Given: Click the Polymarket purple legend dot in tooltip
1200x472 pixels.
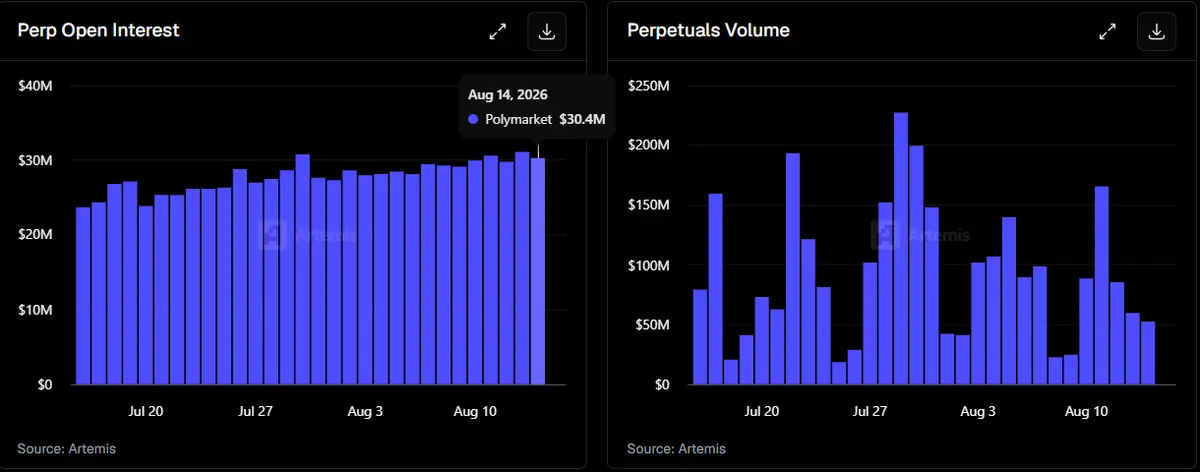Looking at the screenshot, I should coord(474,120).
